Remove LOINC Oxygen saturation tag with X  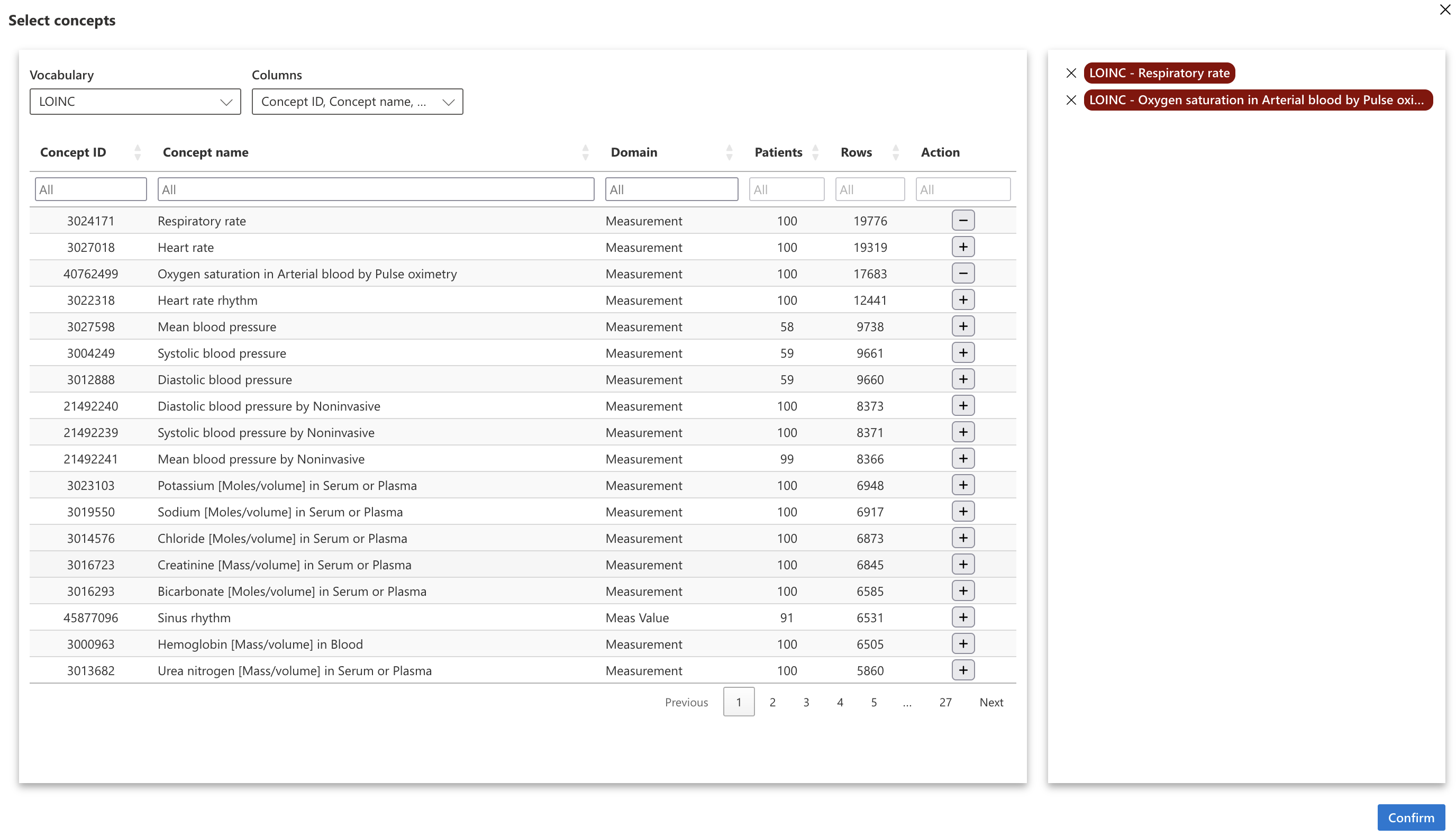tap(1071, 100)
